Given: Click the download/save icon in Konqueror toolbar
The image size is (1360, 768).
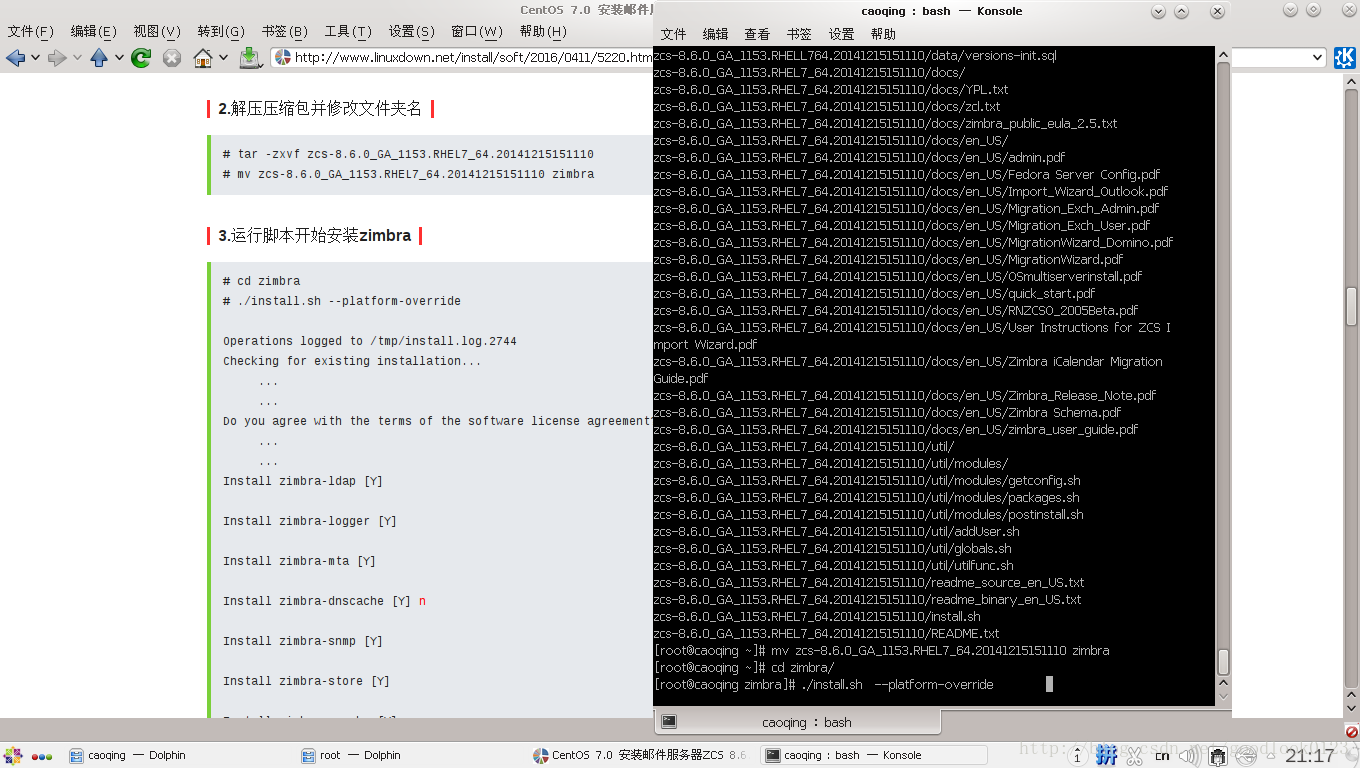Looking at the screenshot, I should coord(250,58).
